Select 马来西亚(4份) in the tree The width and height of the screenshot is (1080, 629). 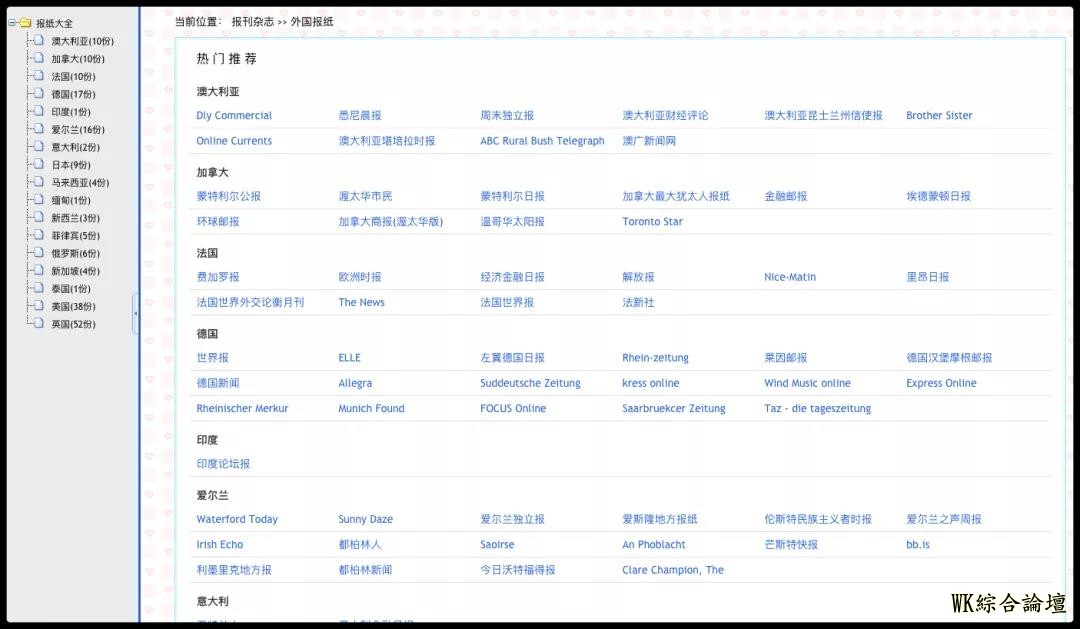coord(80,183)
